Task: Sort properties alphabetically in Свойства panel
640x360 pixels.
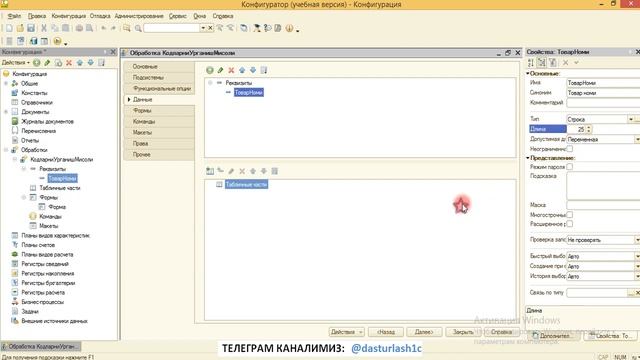Action: (x=531, y=62)
